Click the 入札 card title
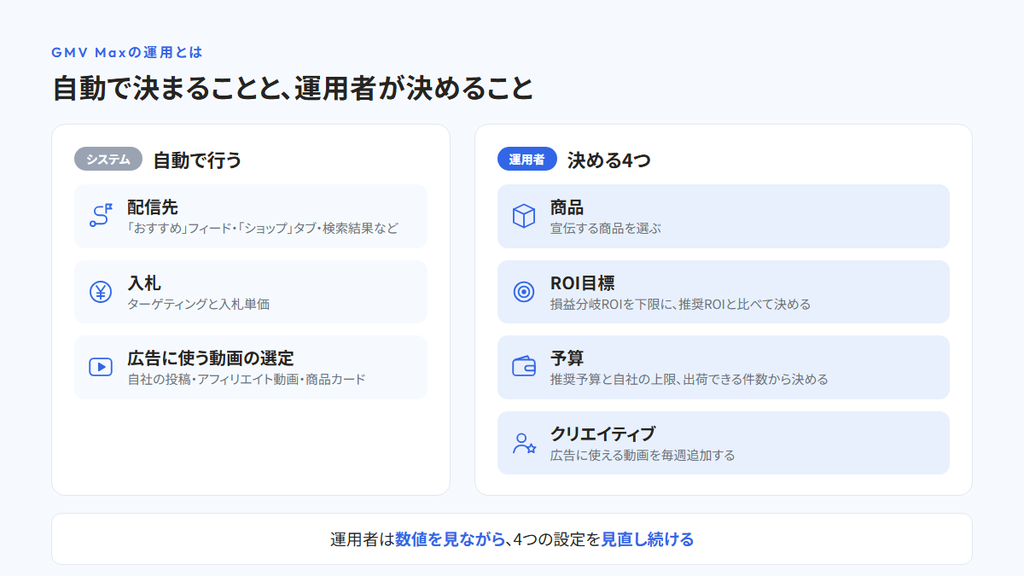This screenshot has height=576, width=1024. [x=144, y=283]
